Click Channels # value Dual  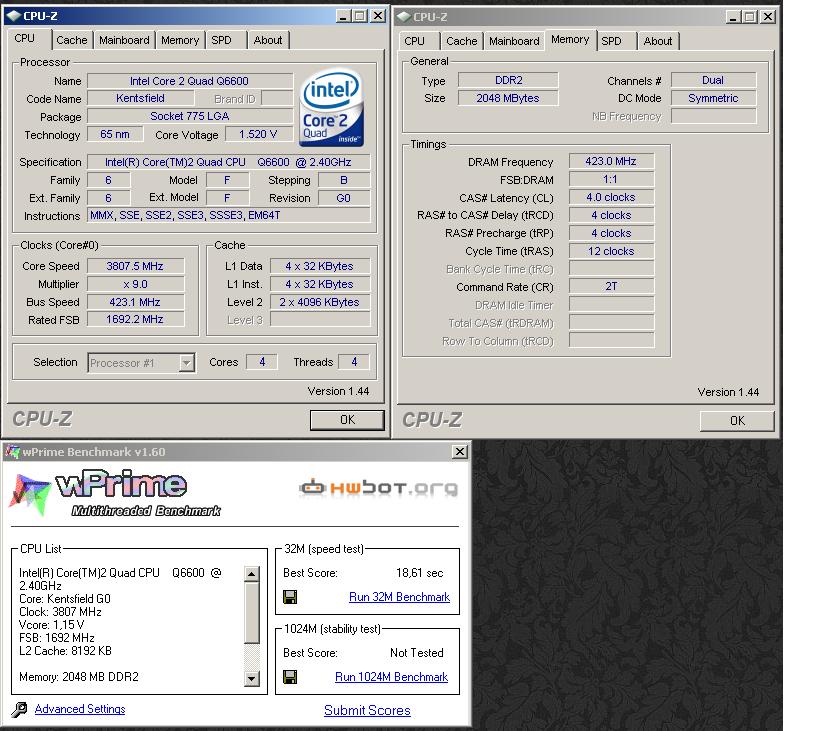(713, 80)
